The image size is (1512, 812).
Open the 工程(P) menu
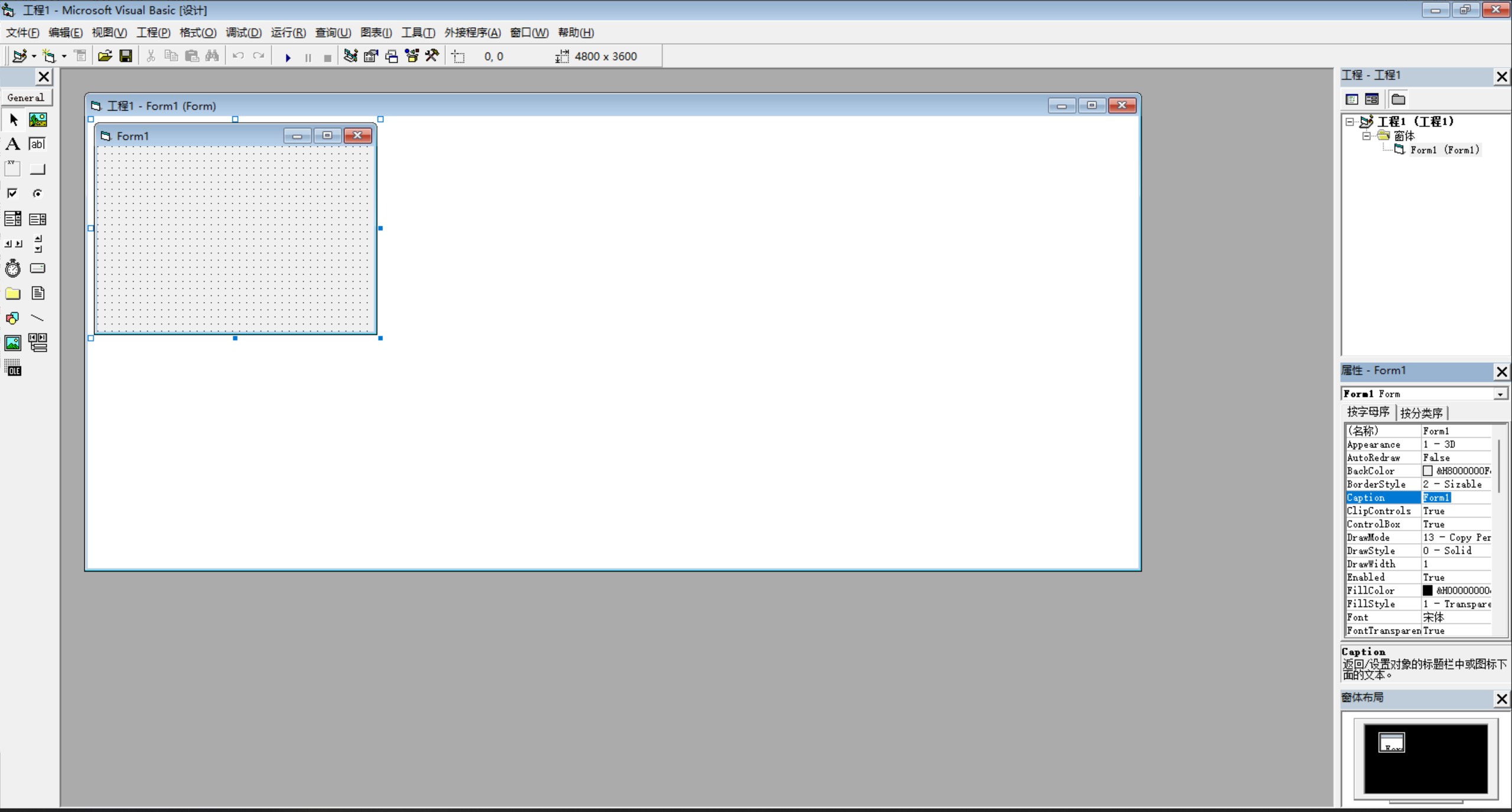pos(154,33)
